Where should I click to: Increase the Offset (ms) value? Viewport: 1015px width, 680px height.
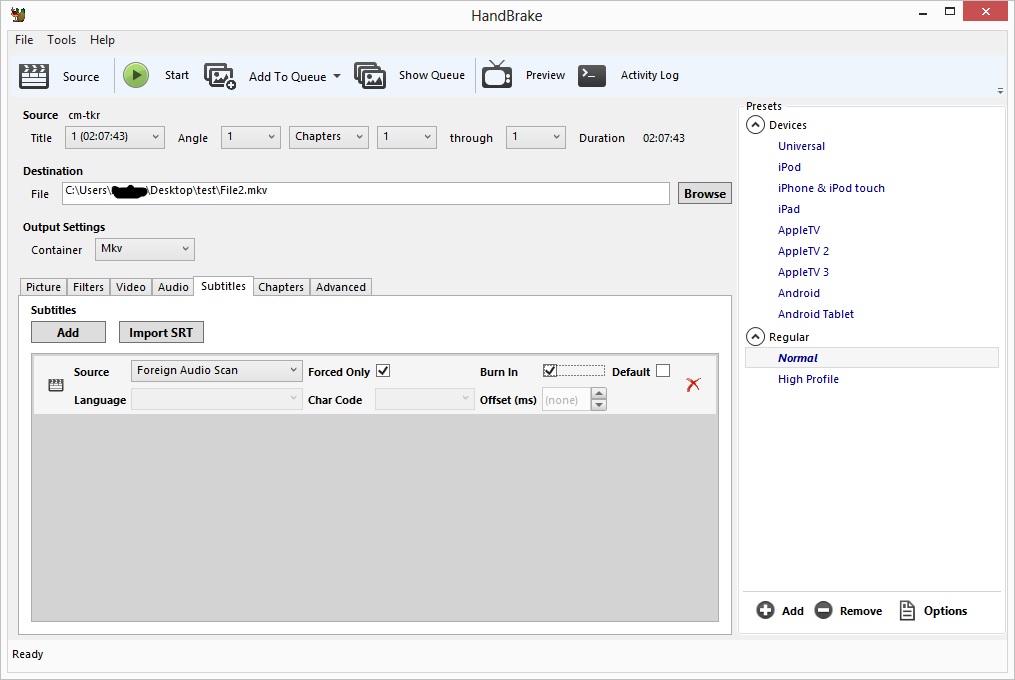click(599, 394)
